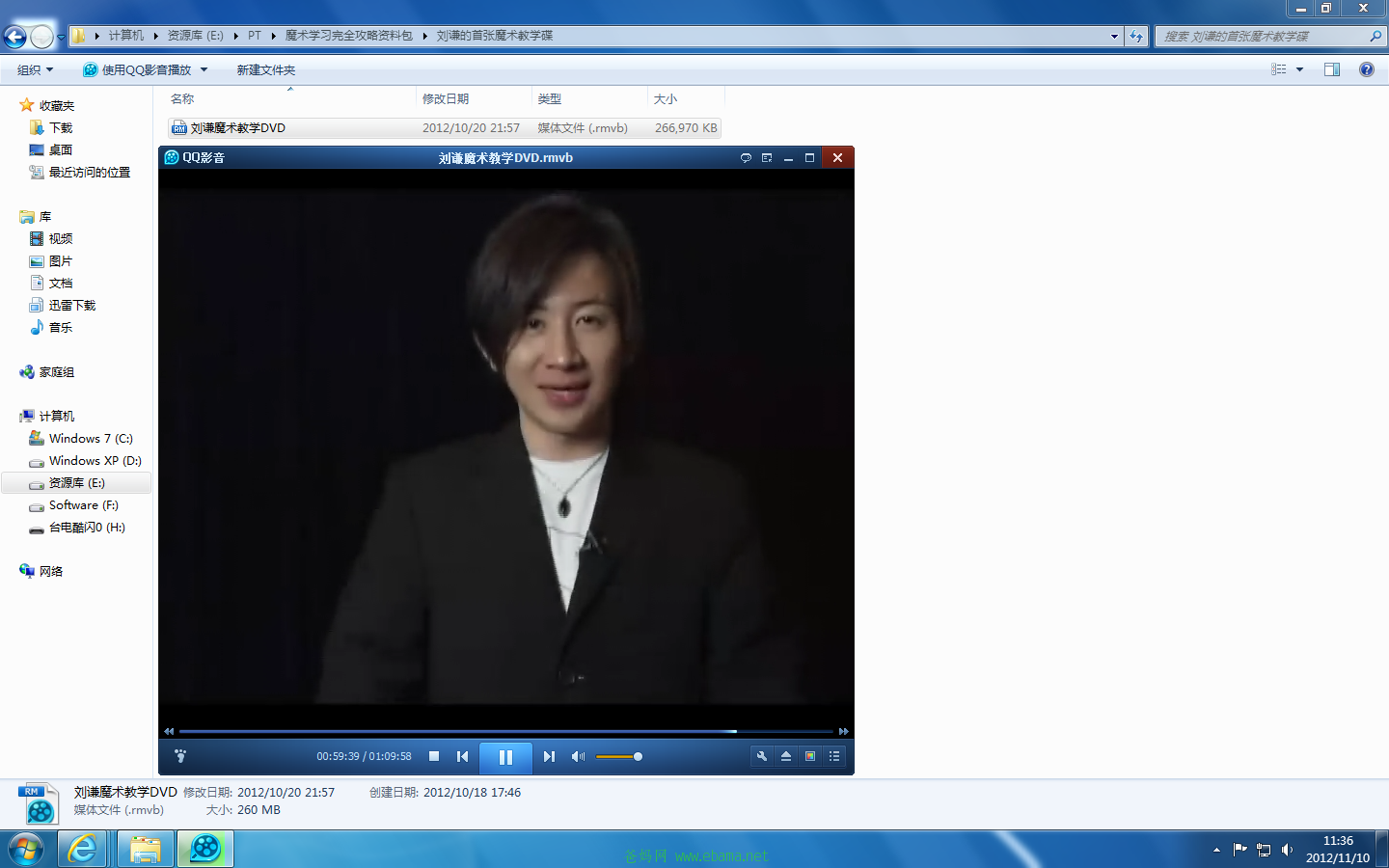The image size is (1389, 868).
Task: Open the 组织 menu
Action: coord(35,69)
